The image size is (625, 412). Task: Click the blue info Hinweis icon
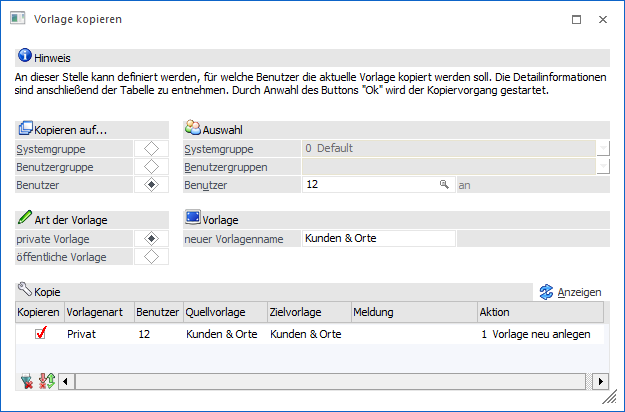click(x=24, y=58)
